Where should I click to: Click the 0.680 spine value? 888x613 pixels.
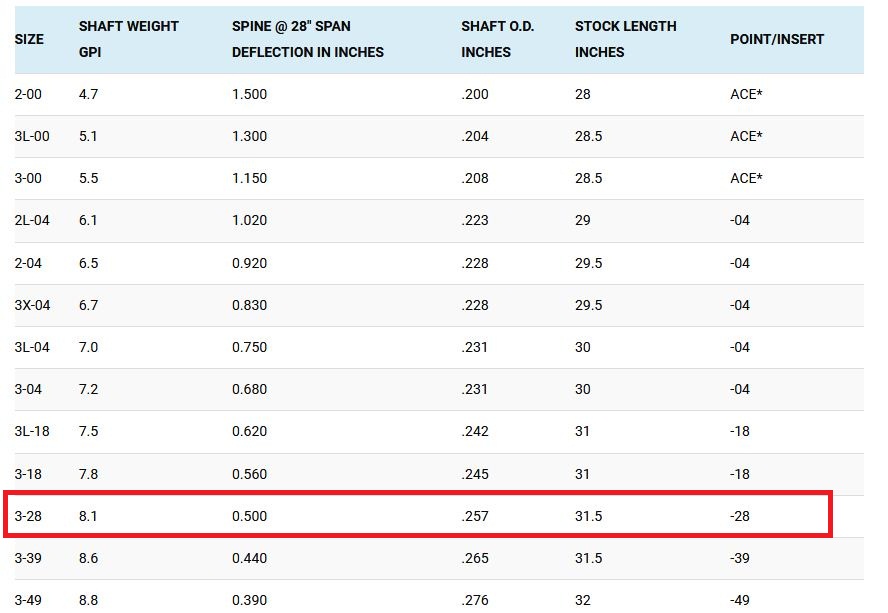pos(249,389)
